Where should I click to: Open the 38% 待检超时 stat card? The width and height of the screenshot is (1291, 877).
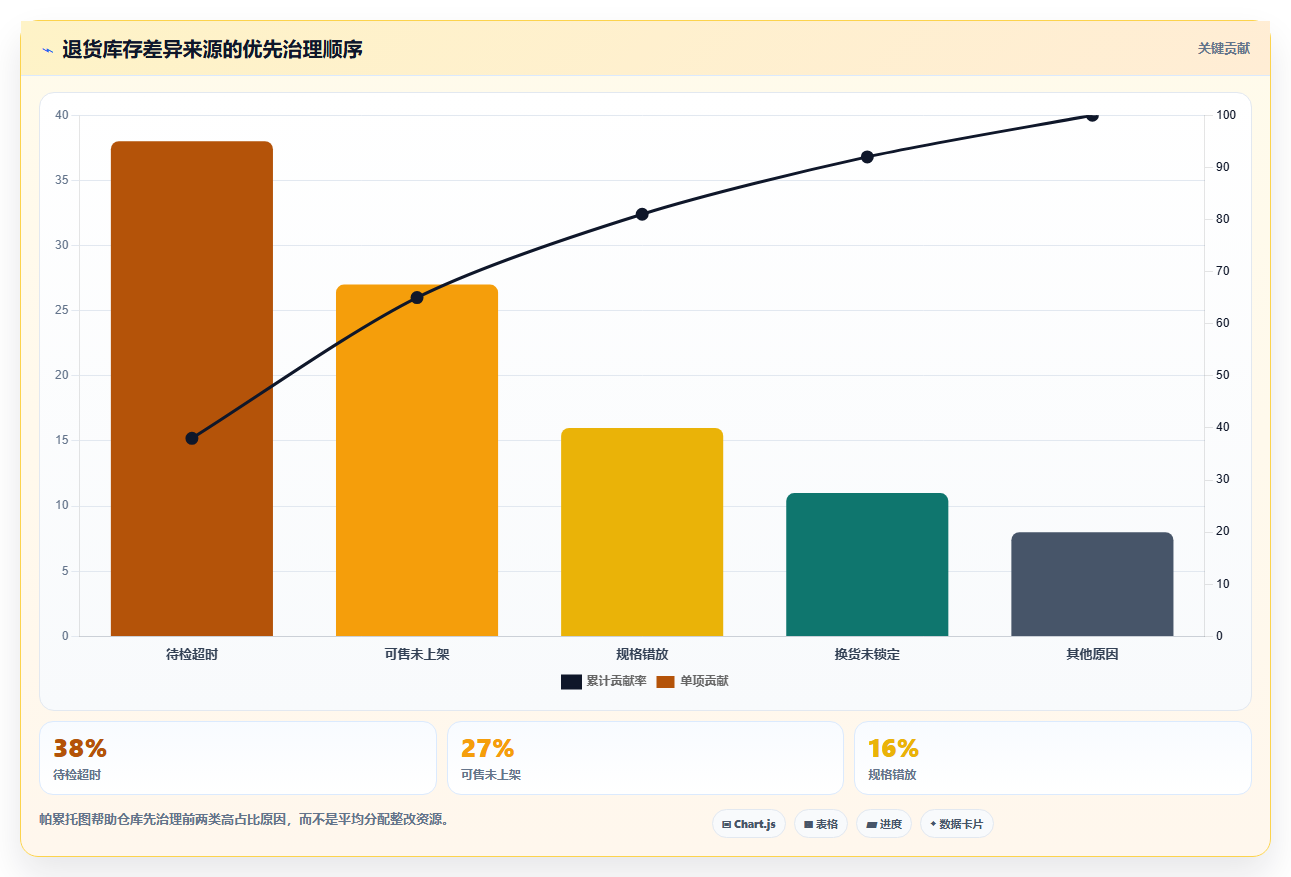[x=238, y=758]
